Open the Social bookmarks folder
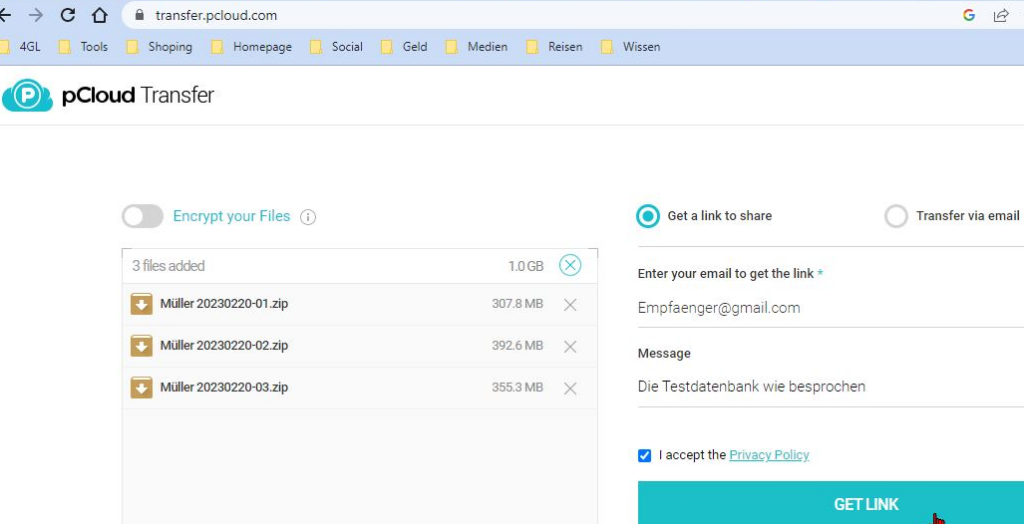 (x=336, y=47)
